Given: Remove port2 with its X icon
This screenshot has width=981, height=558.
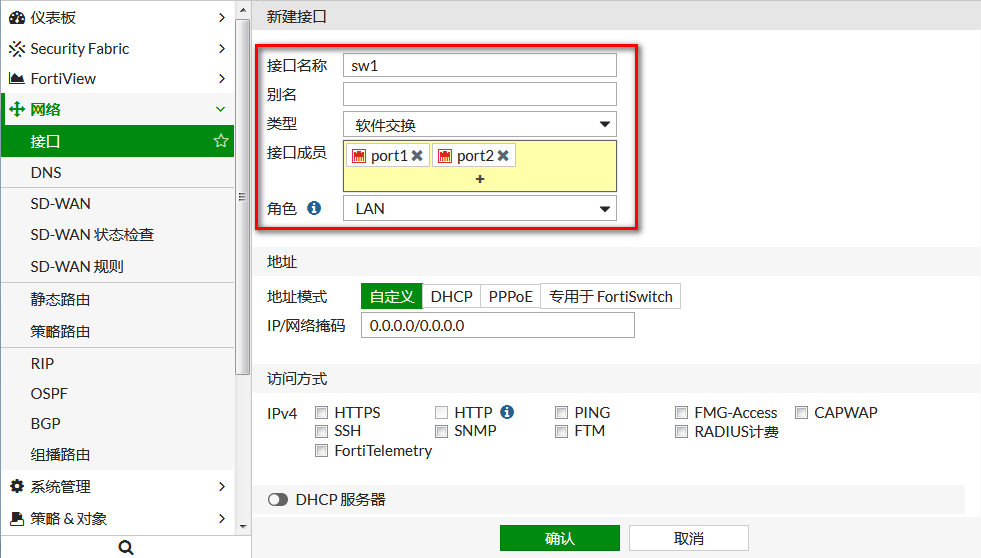Looking at the screenshot, I should pyautogui.click(x=503, y=156).
